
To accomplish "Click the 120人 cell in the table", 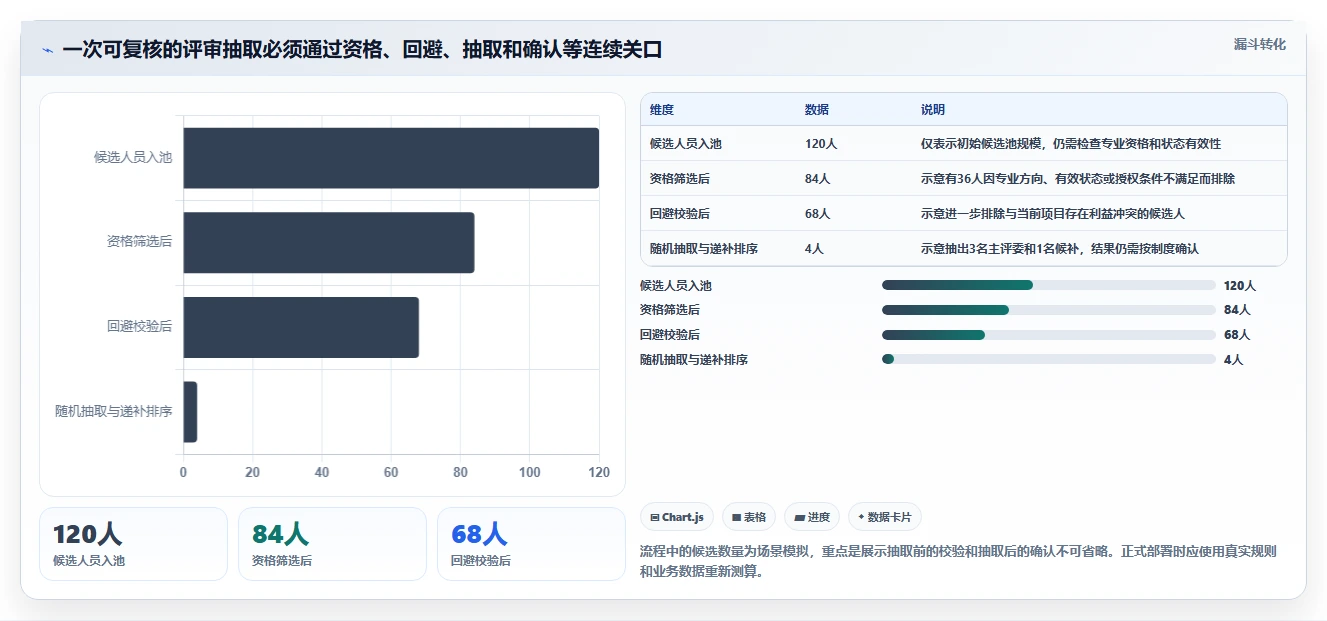I will (x=821, y=144).
